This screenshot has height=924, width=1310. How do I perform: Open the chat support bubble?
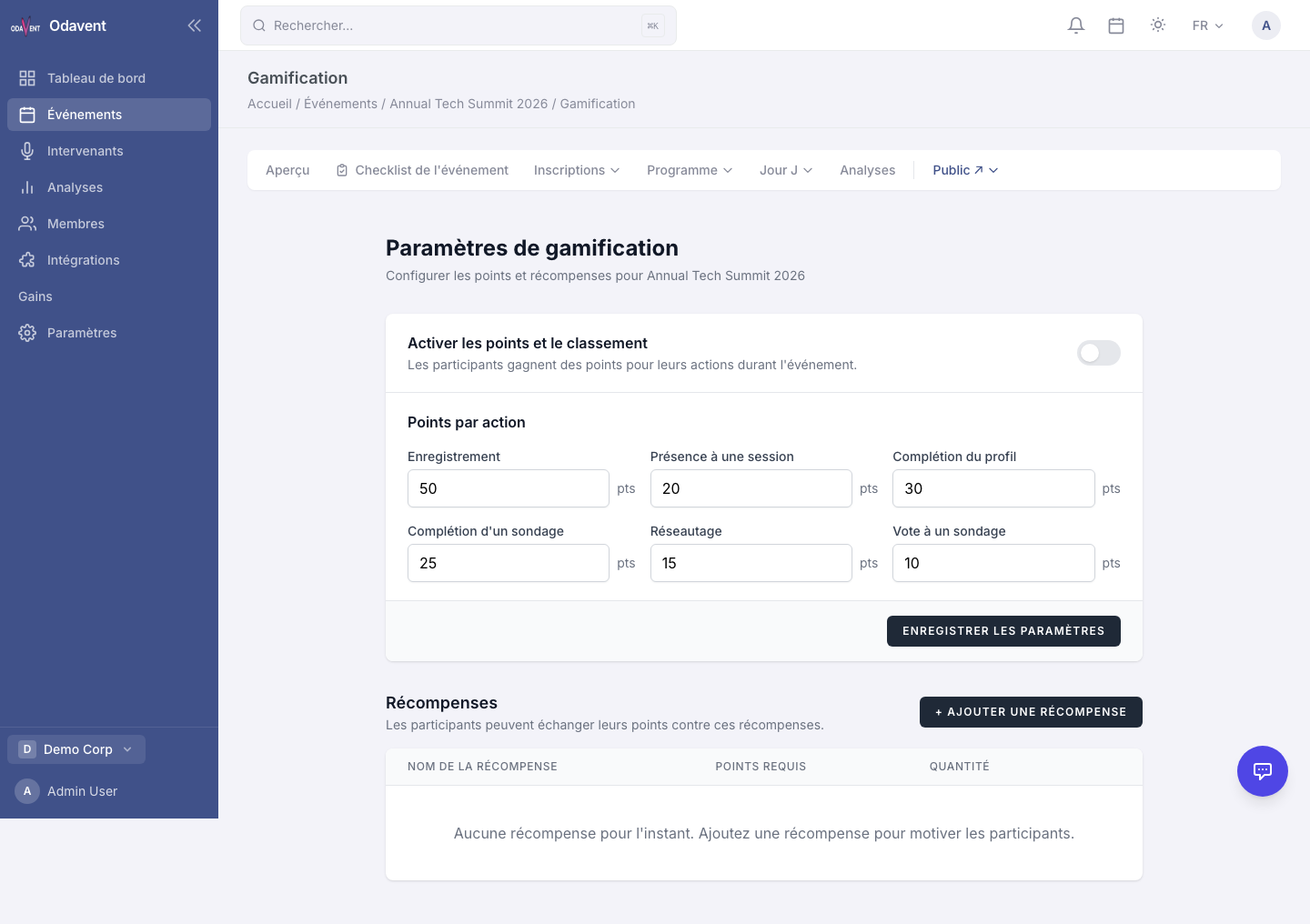coord(1263,771)
